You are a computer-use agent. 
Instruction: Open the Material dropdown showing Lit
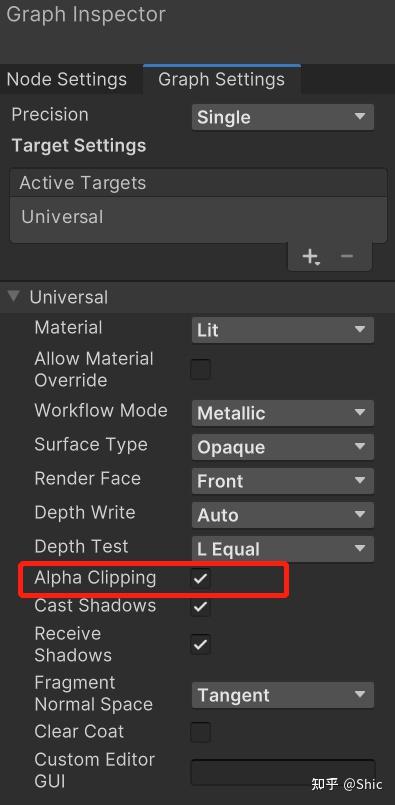tap(283, 330)
